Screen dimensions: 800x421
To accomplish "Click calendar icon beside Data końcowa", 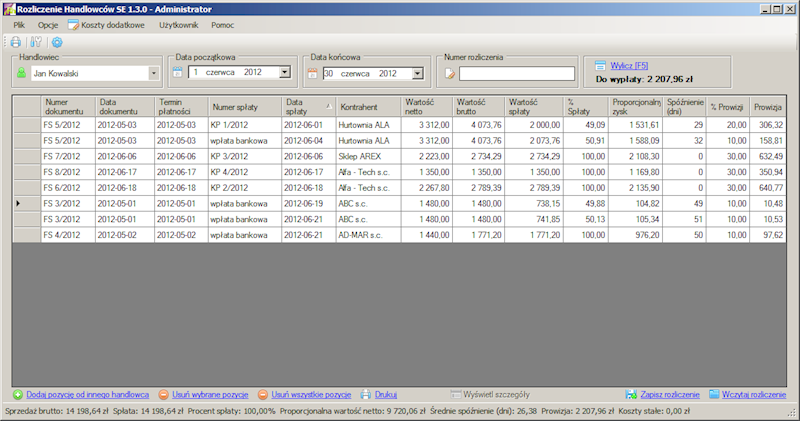I will [x=312, y=73].
